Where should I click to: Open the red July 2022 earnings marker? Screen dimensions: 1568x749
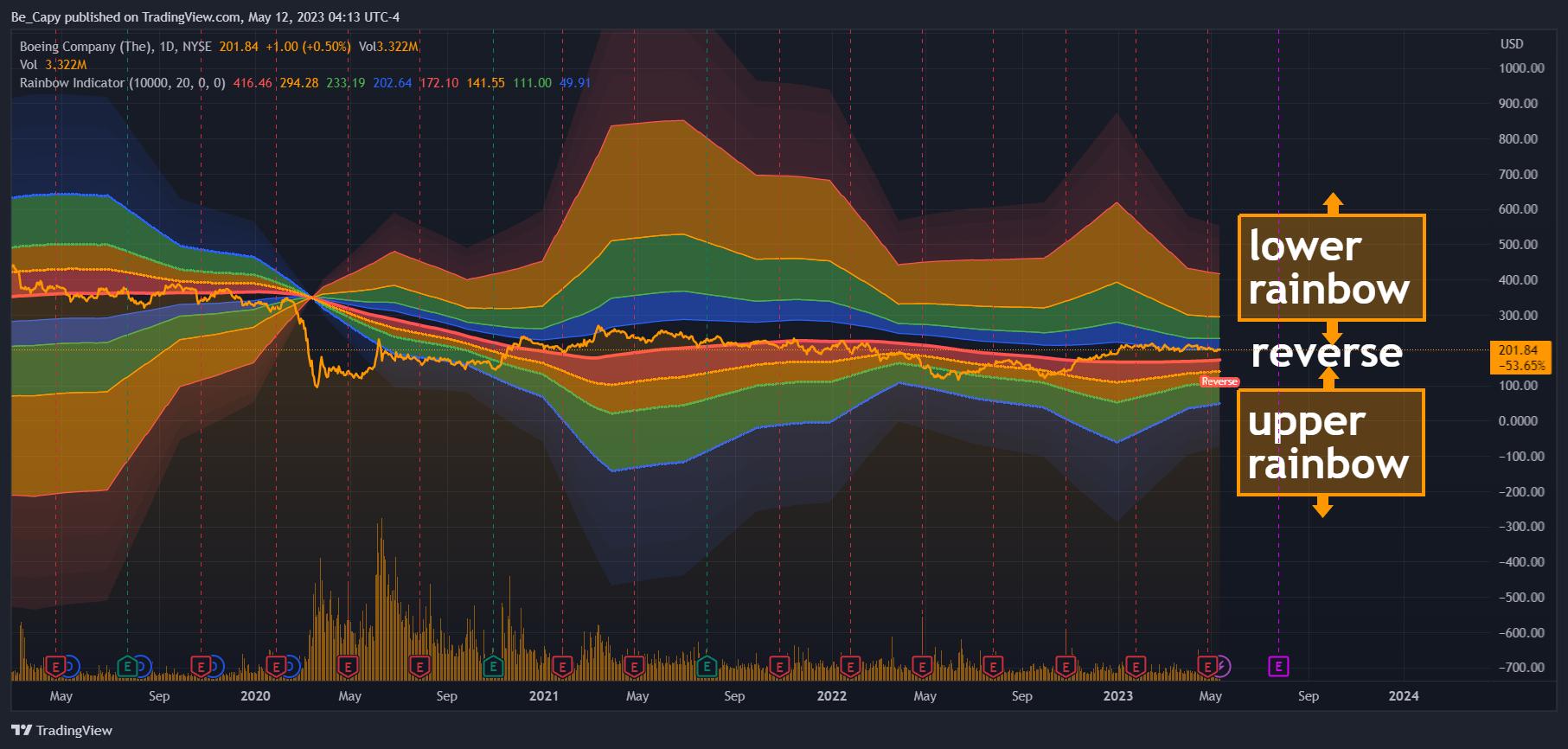[993, 667]
